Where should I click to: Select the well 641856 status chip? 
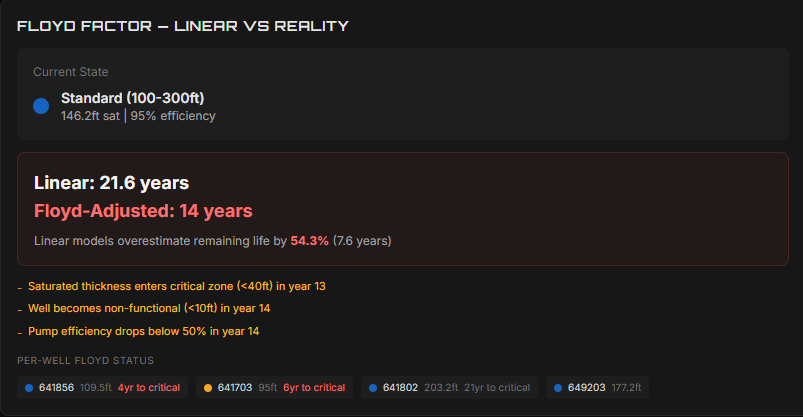point(102,388)
